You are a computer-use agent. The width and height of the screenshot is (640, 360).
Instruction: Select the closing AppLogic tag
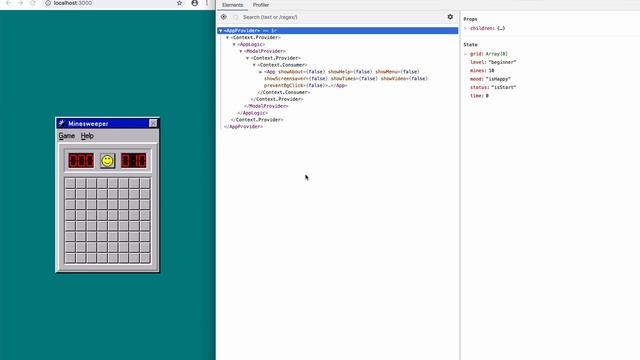[253, 113]
